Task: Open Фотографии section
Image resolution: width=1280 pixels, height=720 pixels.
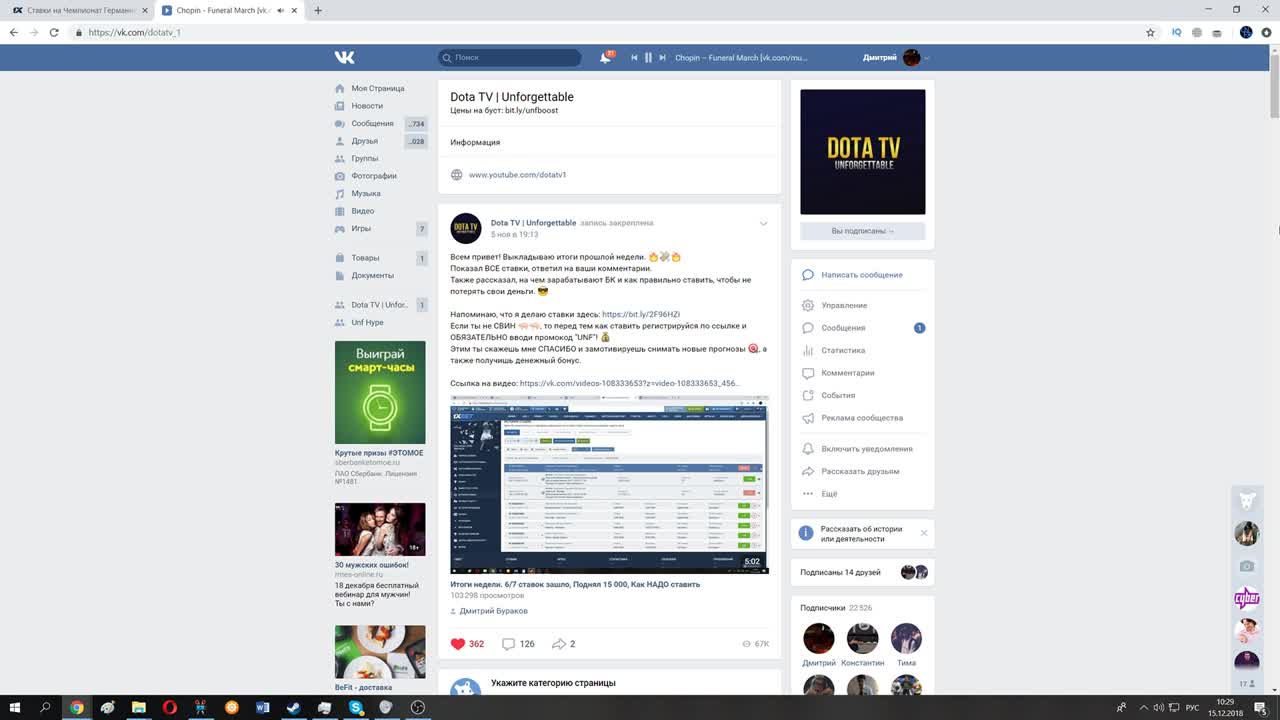Action: pos(374,176)
